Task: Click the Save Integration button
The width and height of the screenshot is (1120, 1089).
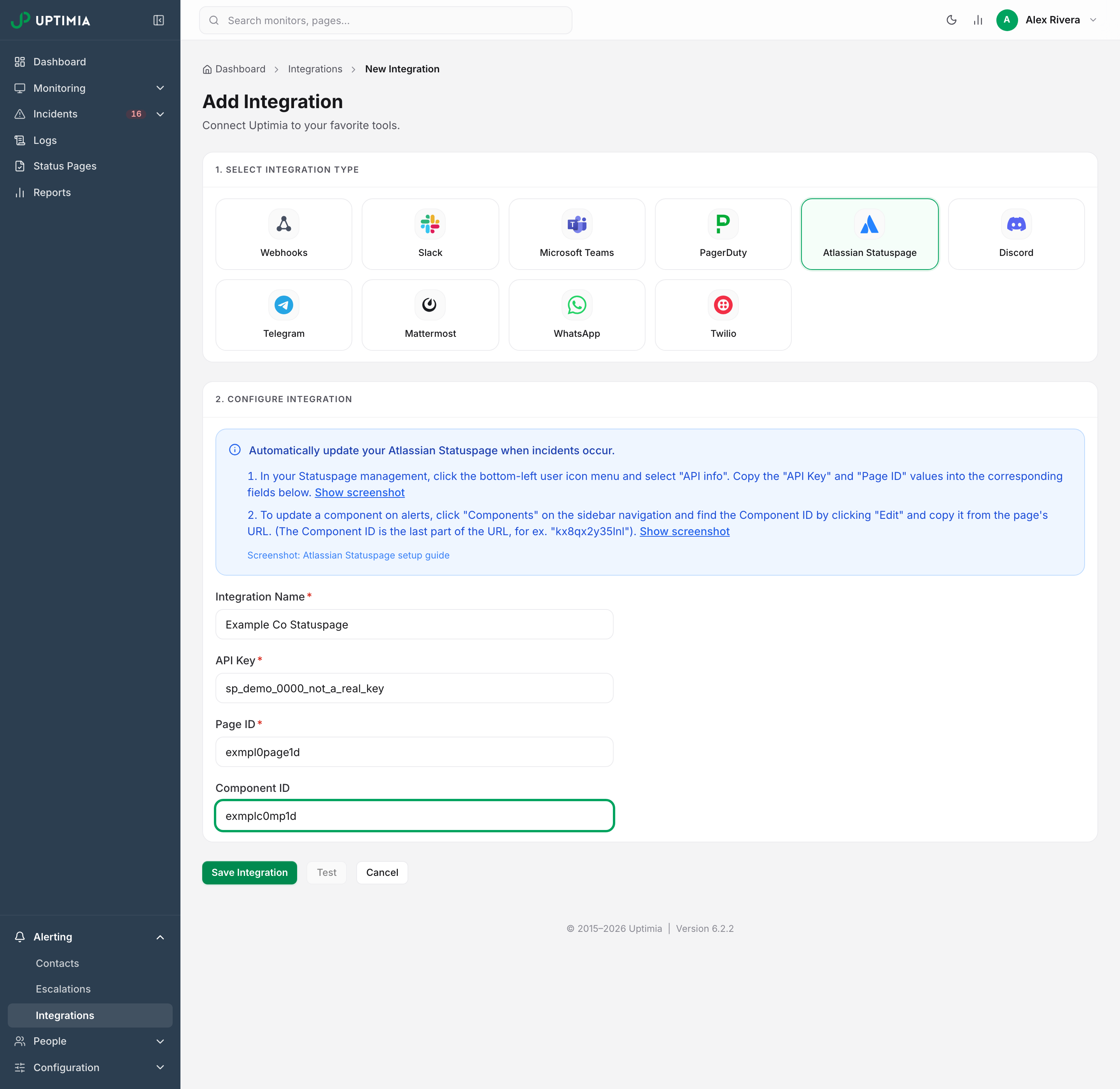Action: point(249,872)
